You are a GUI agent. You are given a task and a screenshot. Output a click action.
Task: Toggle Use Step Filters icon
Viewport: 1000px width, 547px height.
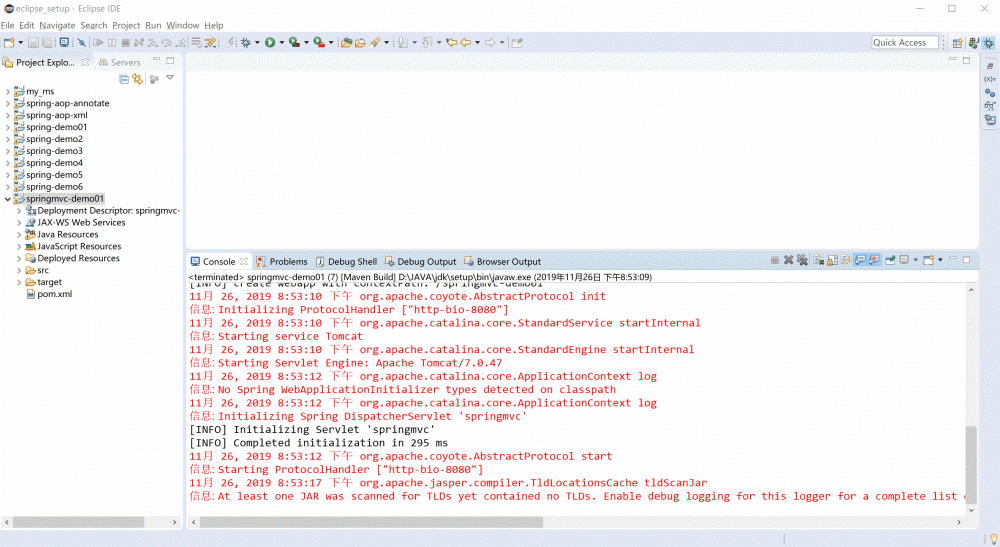click(x=210, y=43)
